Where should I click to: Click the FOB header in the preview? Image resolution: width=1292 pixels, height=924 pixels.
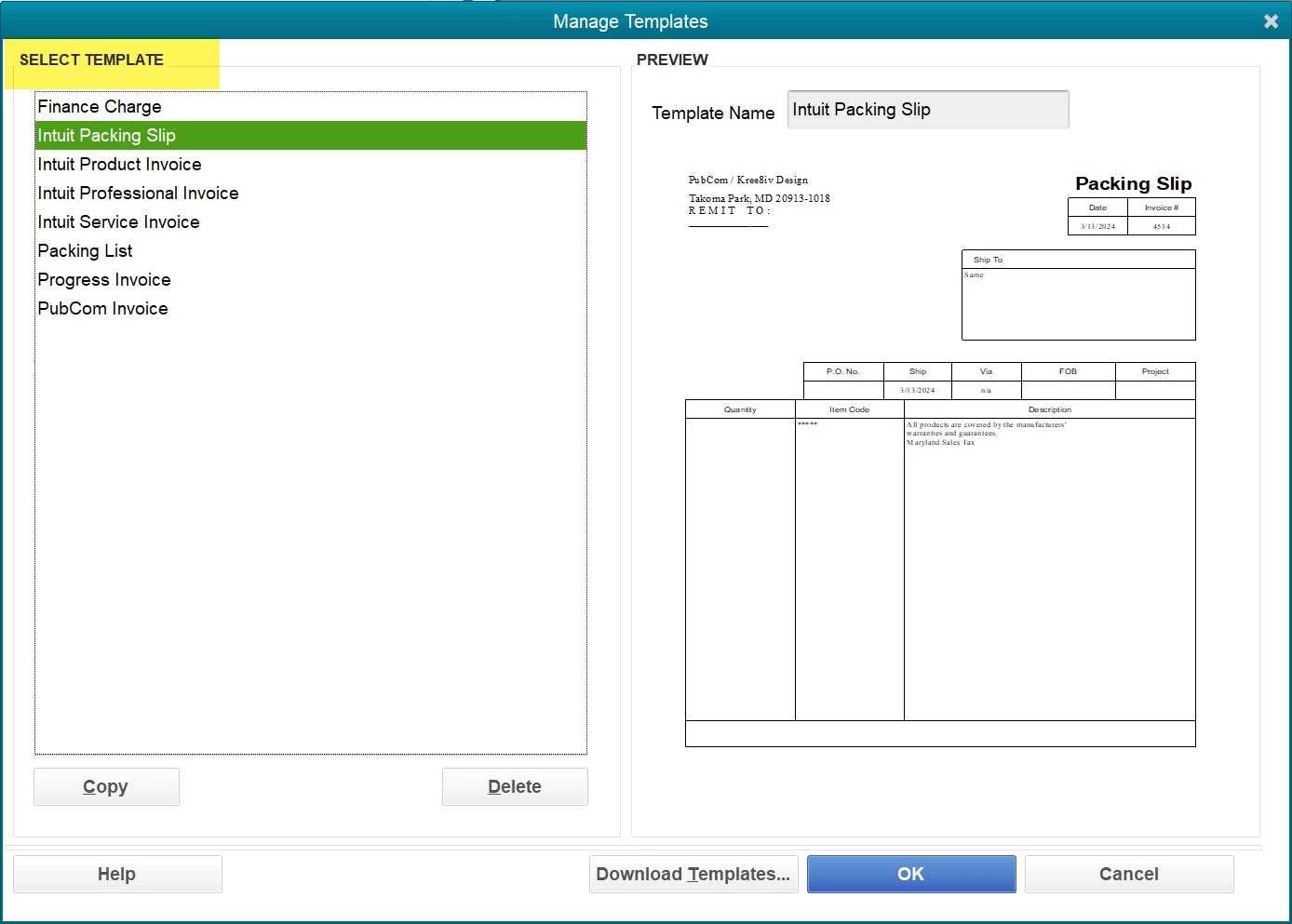pos(1068,371)
